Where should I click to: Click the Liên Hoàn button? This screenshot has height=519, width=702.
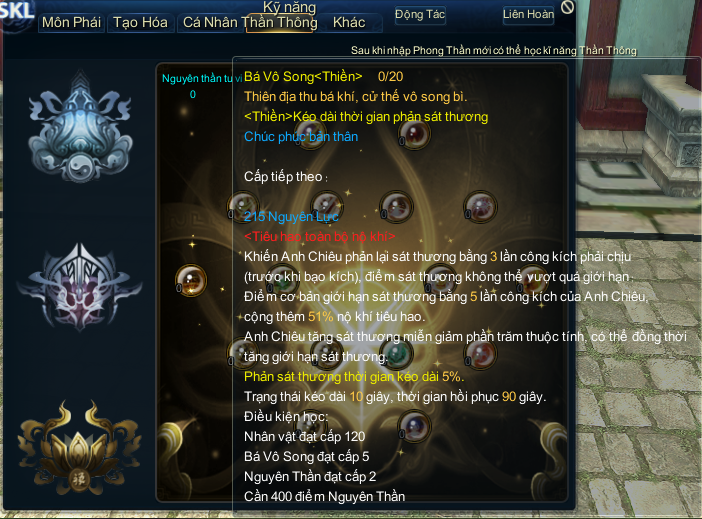coord(528,15)
